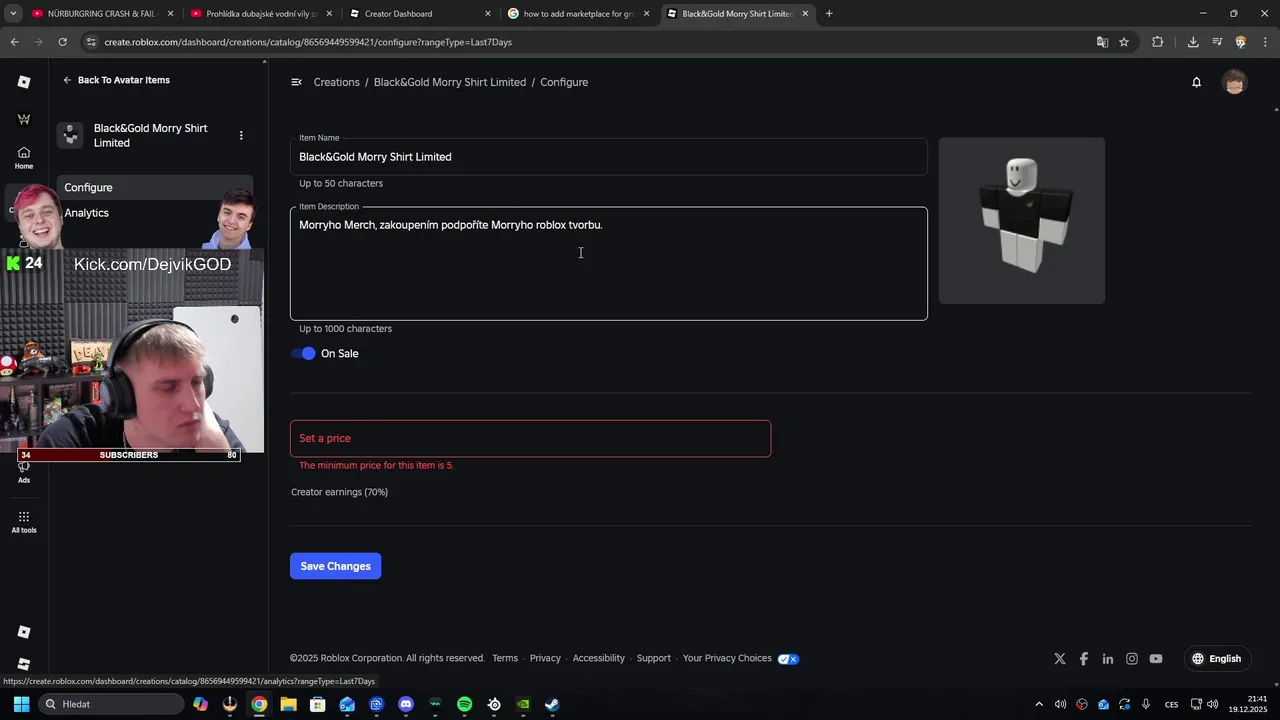Bookmark this page with the star
The image size is (1280, 720).
1124,42
